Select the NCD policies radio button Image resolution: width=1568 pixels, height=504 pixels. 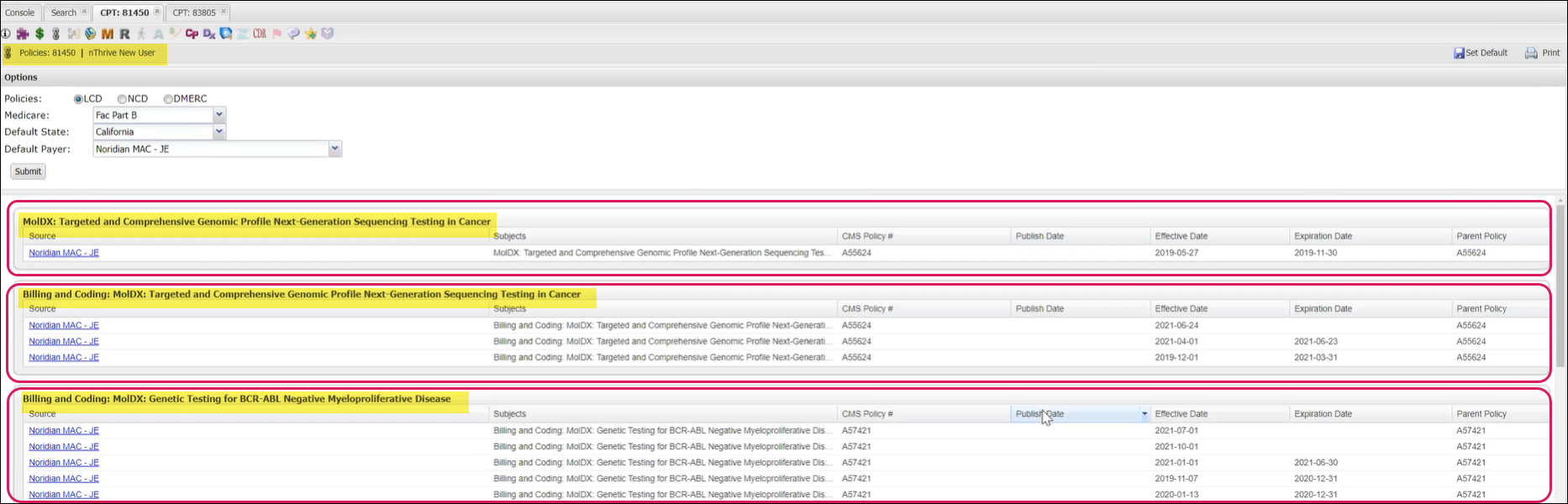pos(122,99)
